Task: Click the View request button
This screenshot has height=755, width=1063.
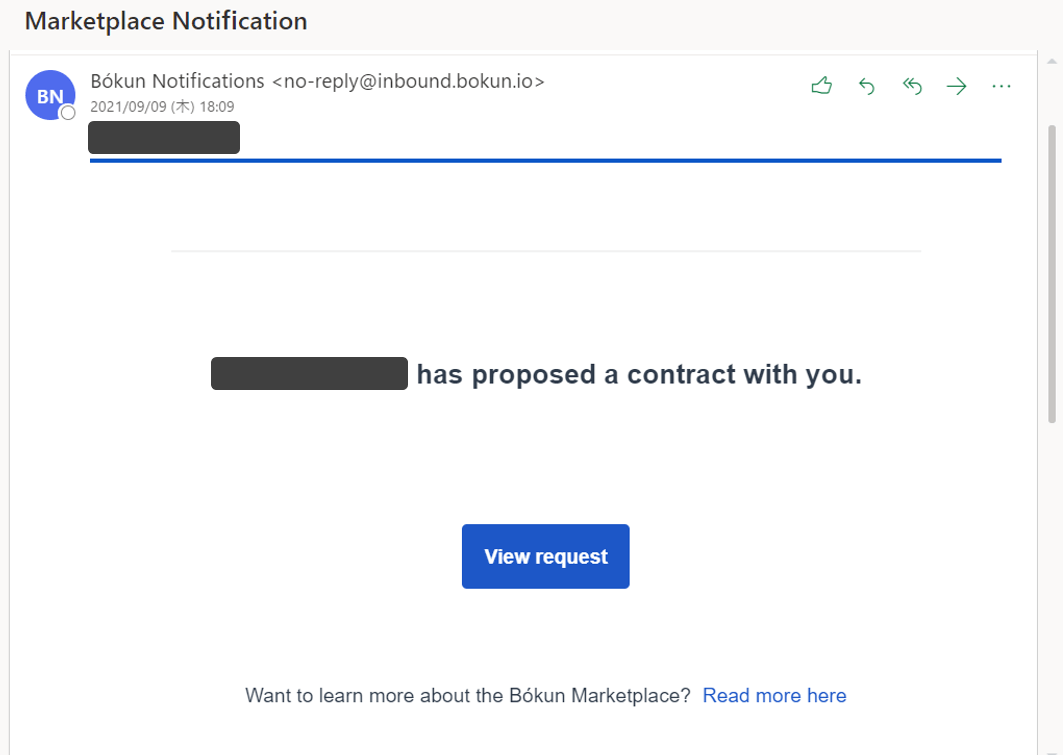Action: click(x=545, y=557)
